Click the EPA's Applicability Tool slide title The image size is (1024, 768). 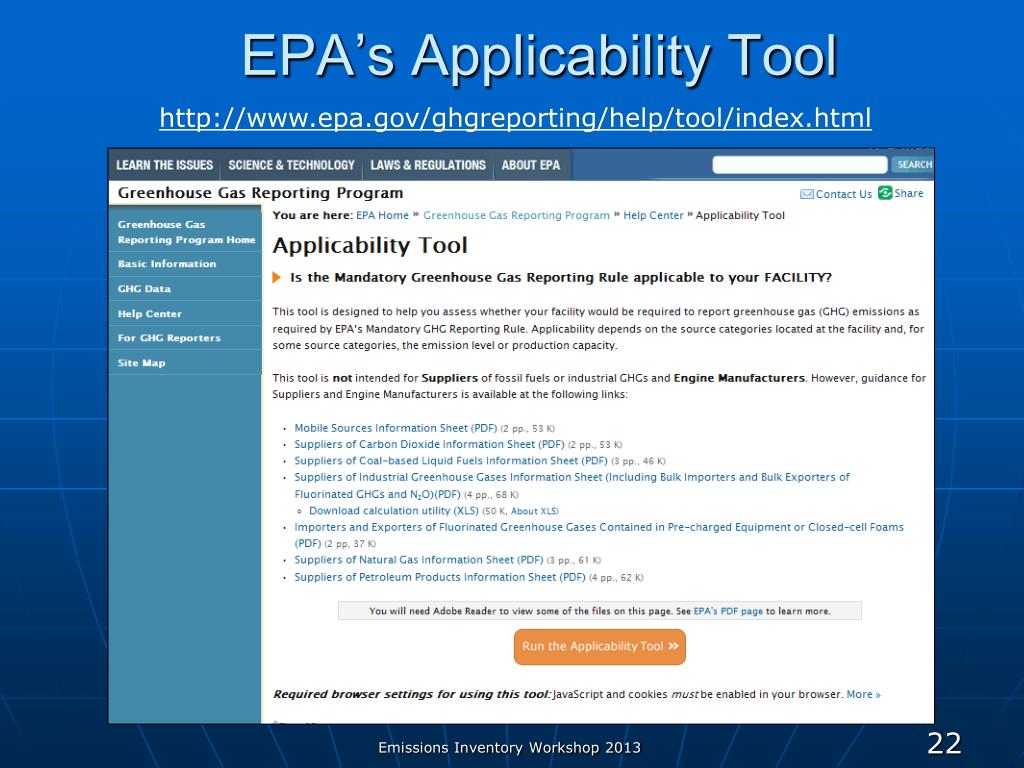point(539,56)
